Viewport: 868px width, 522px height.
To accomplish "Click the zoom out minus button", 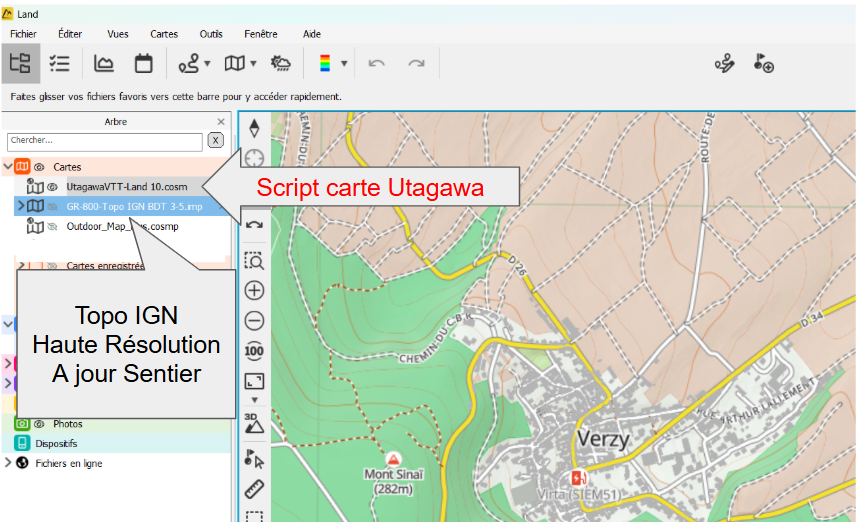I will tap(254, 321).
